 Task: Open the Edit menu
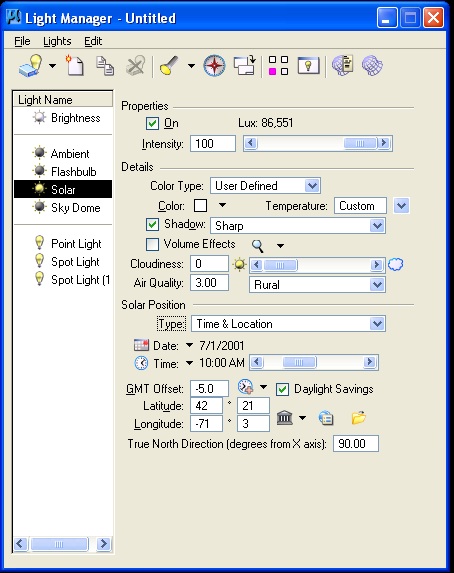(x=93, y=41)
